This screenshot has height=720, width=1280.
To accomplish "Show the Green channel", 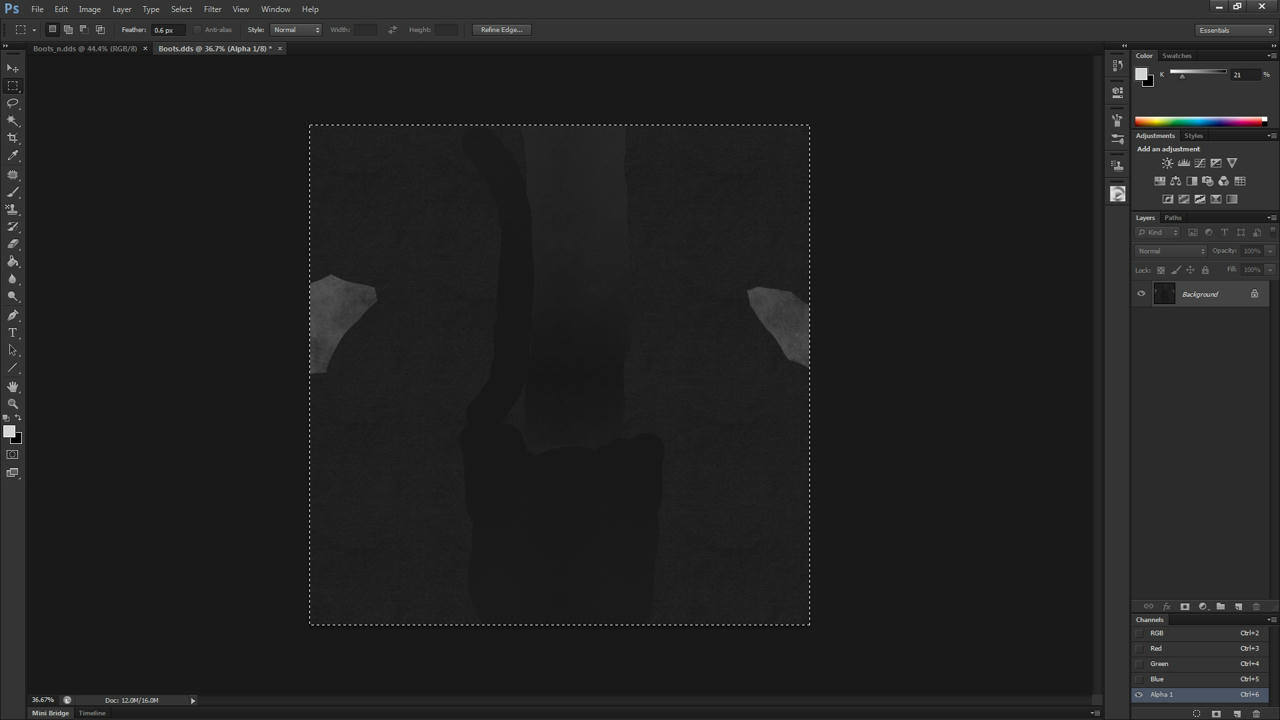I will pyautogui.click(x=1139, y=664).
